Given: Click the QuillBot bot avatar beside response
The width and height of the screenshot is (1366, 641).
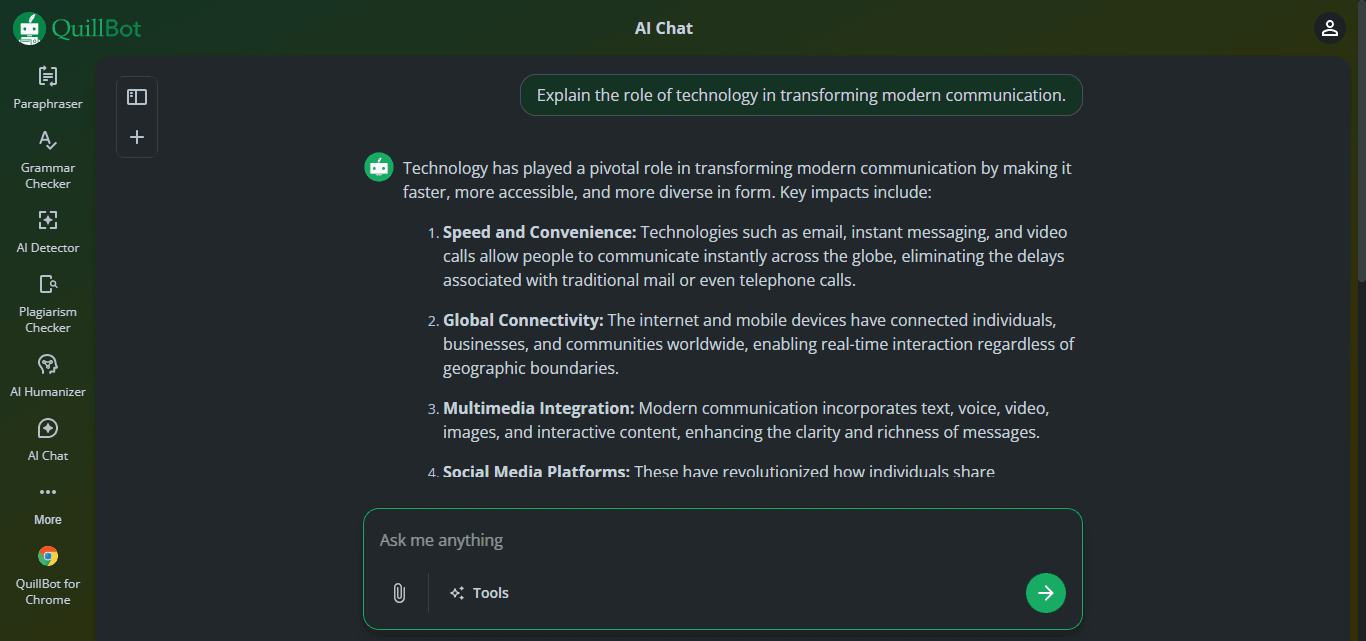Looking at the screenshot, I should [379, 168].
